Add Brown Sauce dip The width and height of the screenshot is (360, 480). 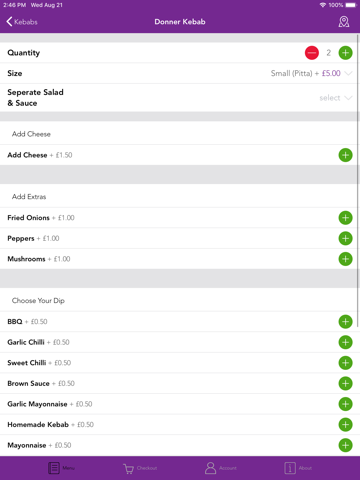(345, 383)
